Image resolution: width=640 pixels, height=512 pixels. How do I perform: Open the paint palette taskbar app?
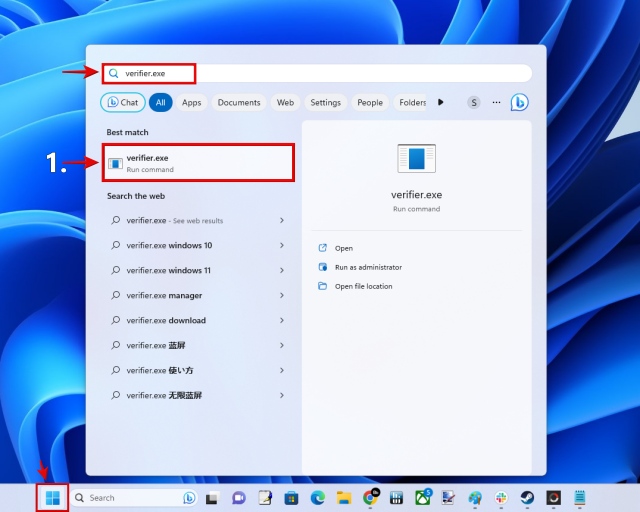coord(475,498)
